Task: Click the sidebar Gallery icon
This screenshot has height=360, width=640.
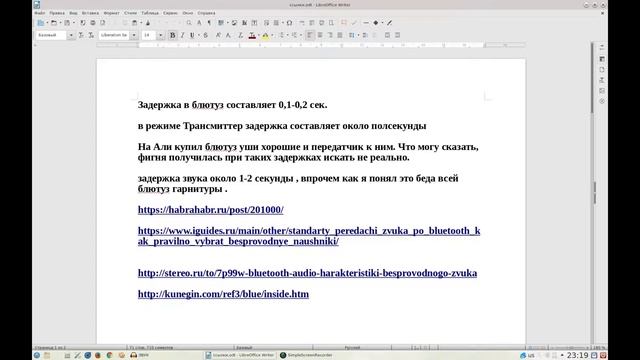Action: pyautogui.click(x=602, y=91)
